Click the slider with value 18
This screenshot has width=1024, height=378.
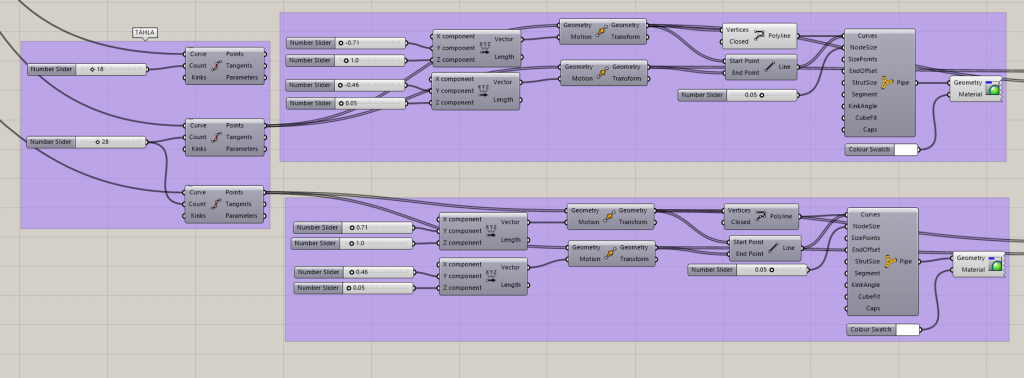(x=88, y=69)
